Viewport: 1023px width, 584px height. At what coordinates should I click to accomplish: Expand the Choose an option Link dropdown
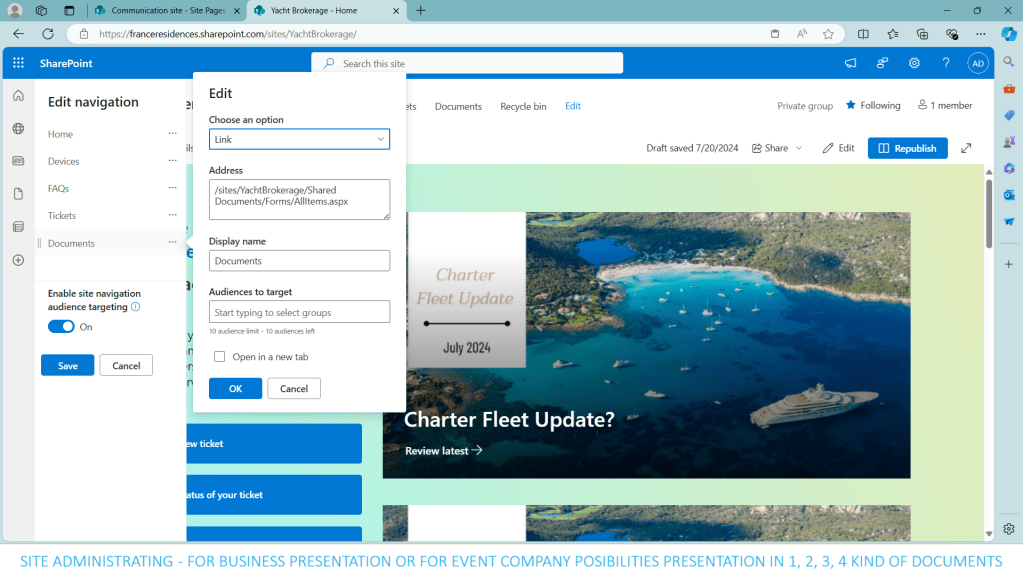coord(299,139)
